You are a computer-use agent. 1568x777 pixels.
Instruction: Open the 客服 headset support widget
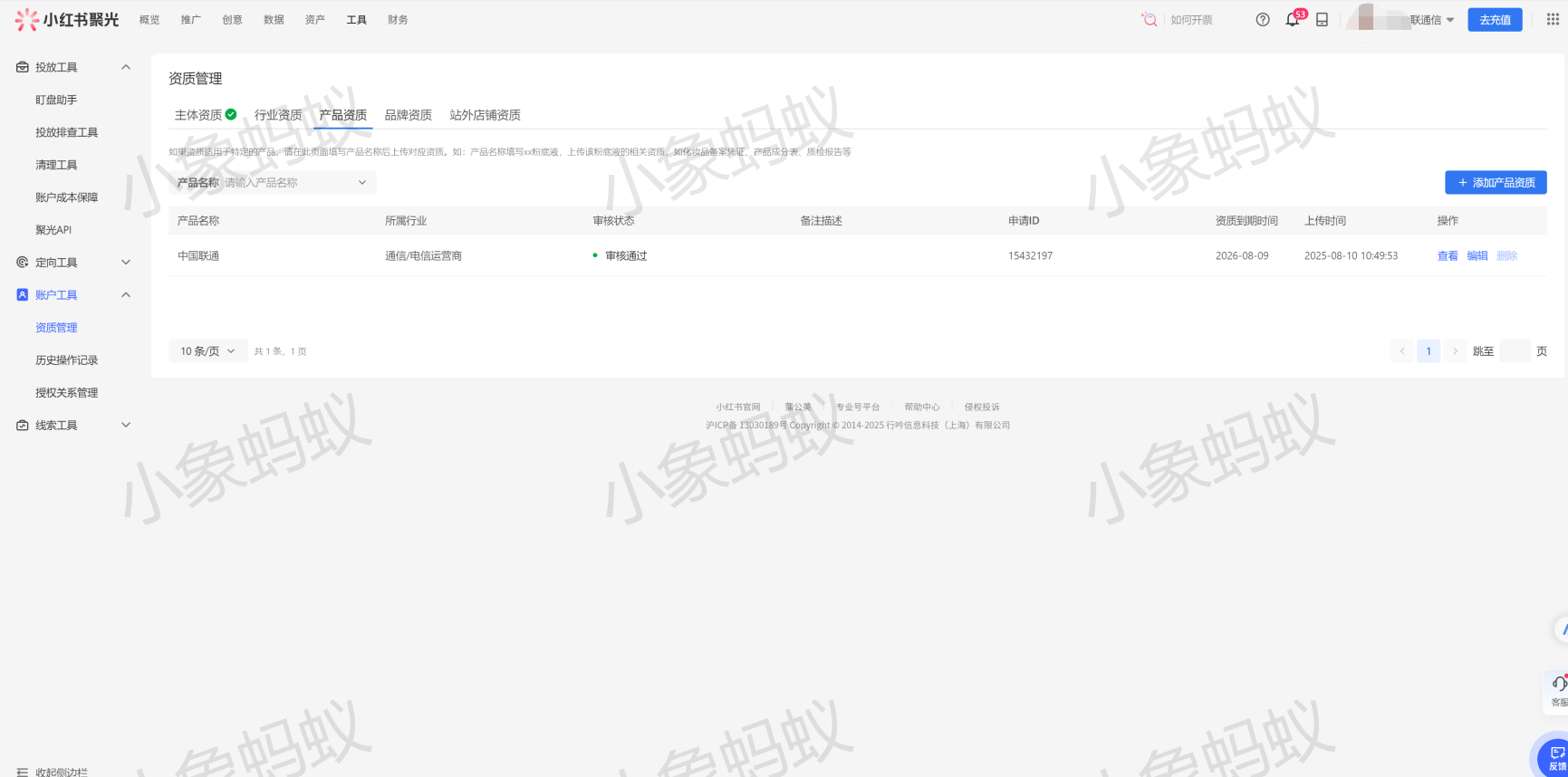click(1557, 691)
